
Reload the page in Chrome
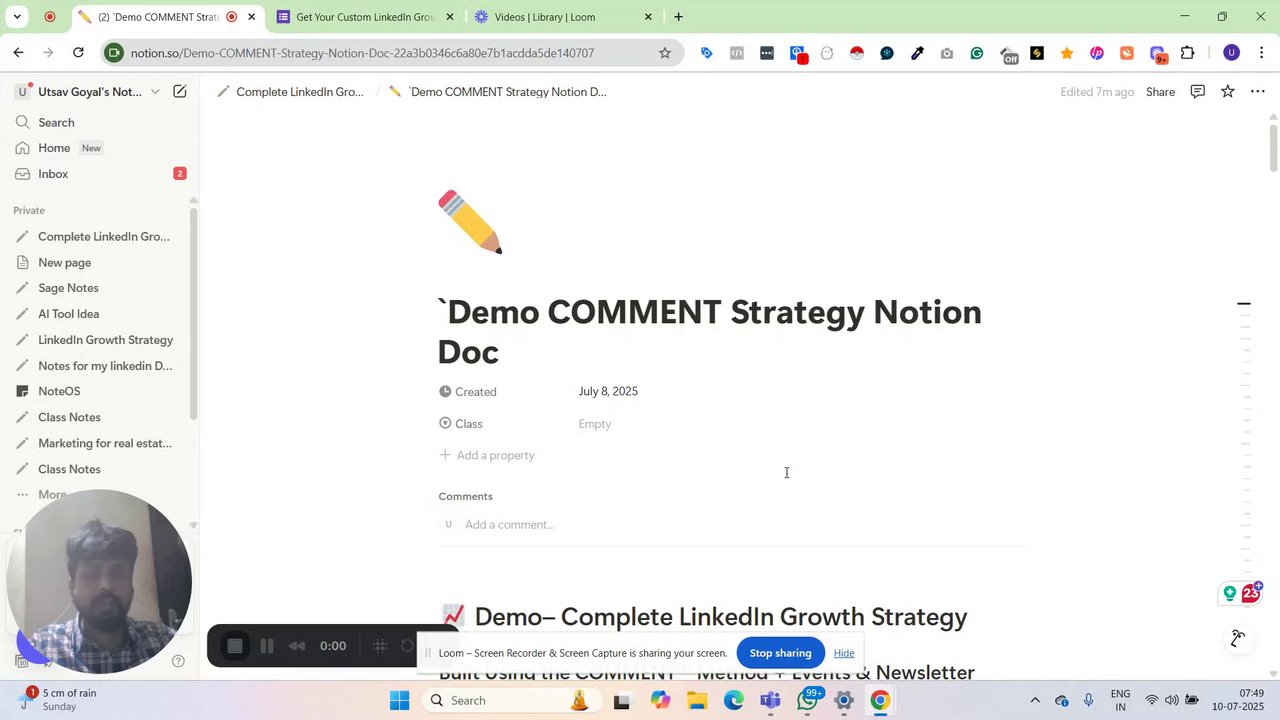coord(78,53)
